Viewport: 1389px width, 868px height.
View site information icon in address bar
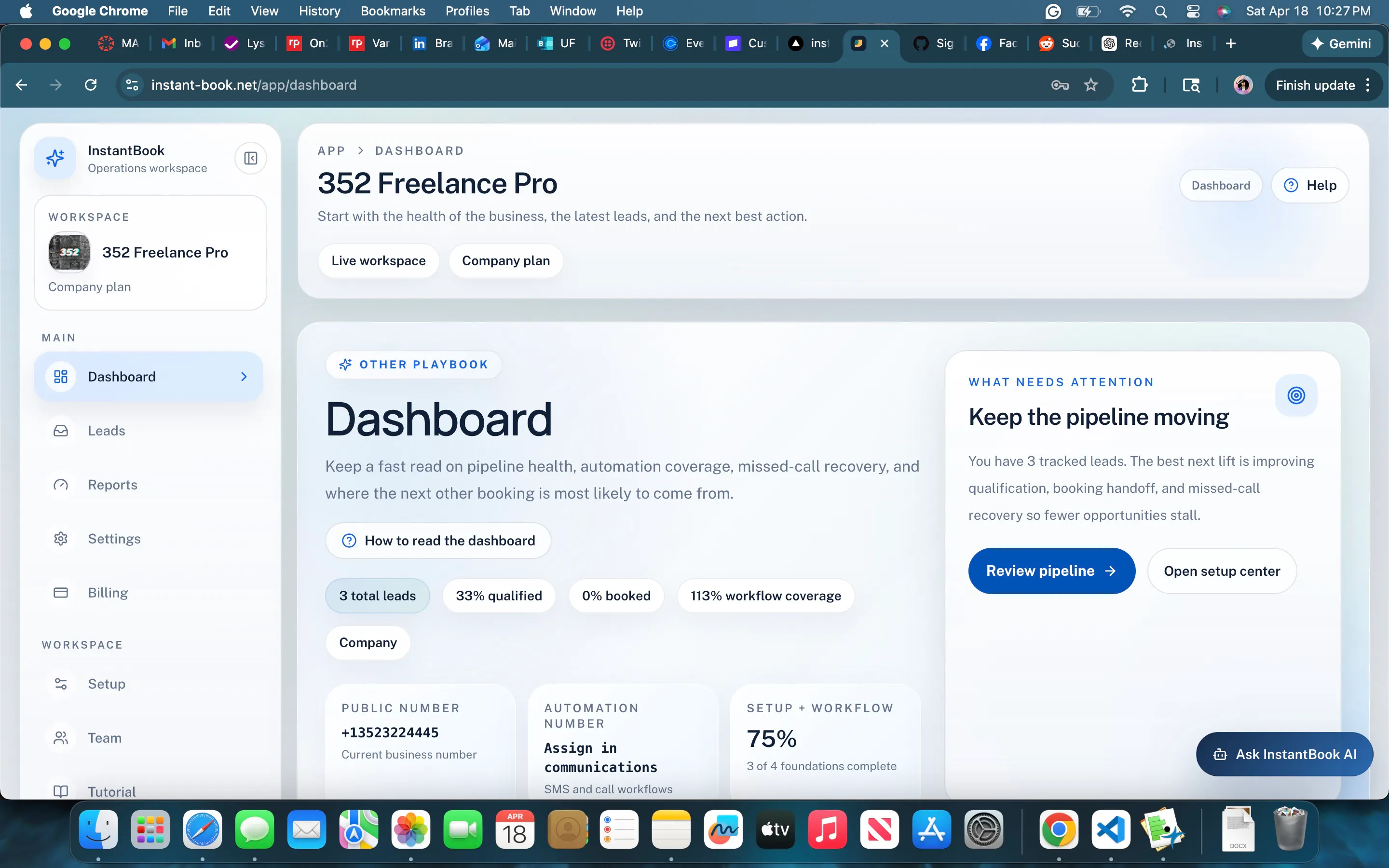pyautogui.click(x=132, y=85)
